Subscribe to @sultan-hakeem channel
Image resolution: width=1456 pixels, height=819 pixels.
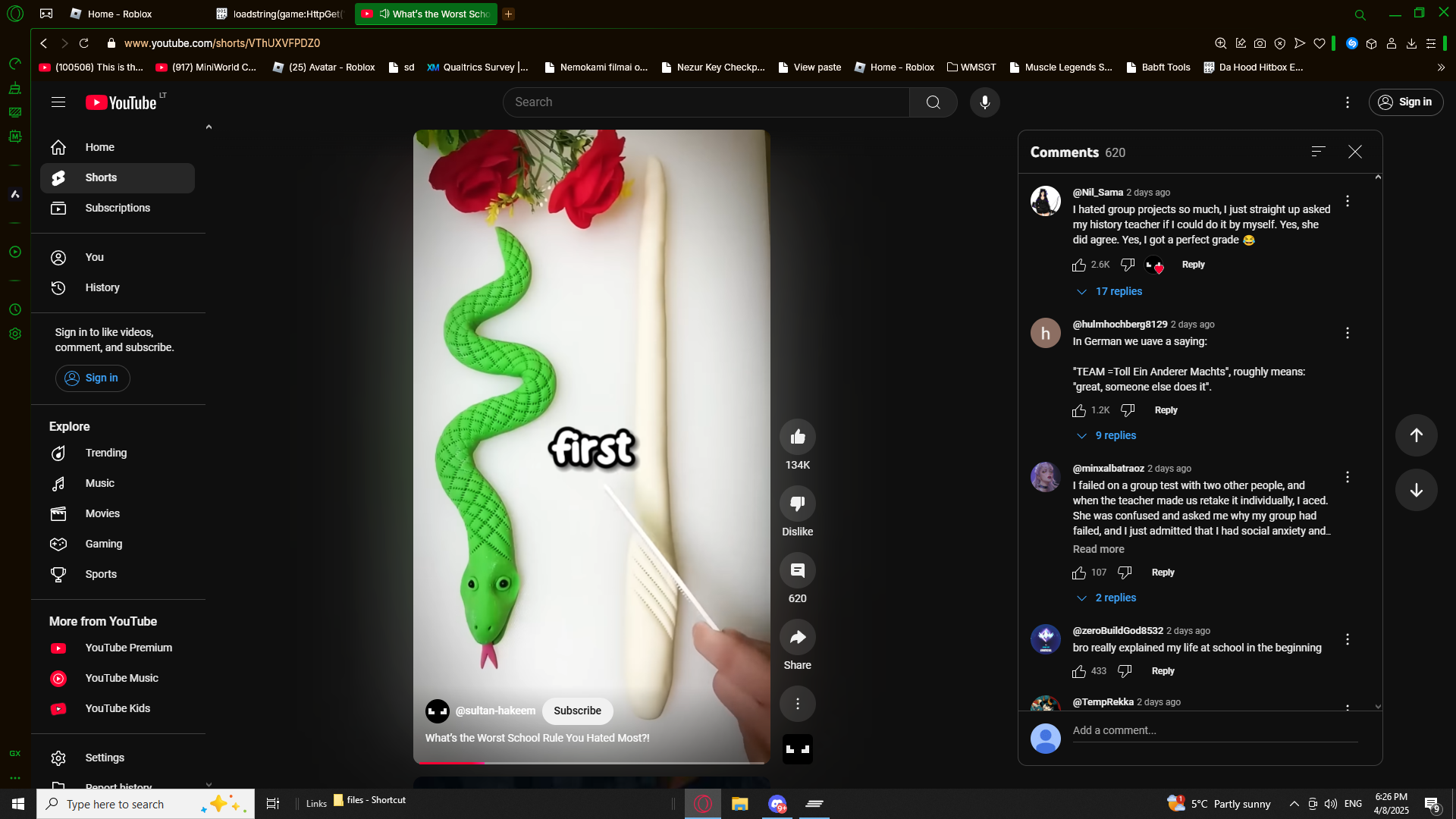pyautogui.click(x=577, y=711)
